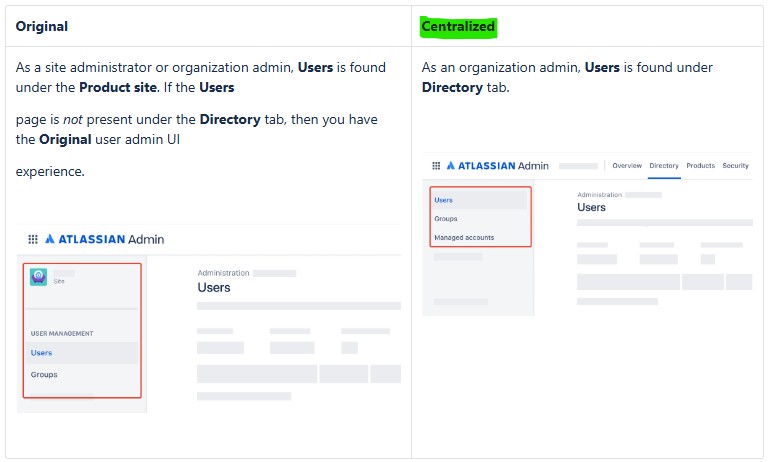Click the app switcher grid icon in Original screenshot
Screen dimensions: 768x462
coord(33,239)
